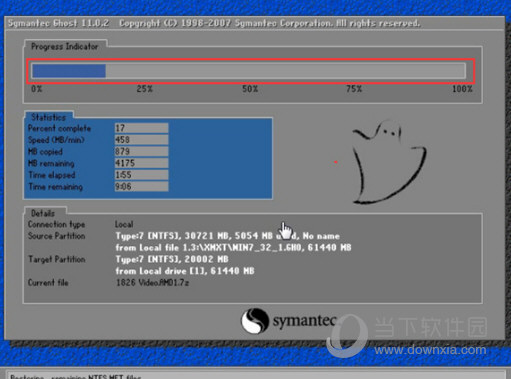
Task: Click the 50% progress scale mark
Action: (x=250, y=89)
